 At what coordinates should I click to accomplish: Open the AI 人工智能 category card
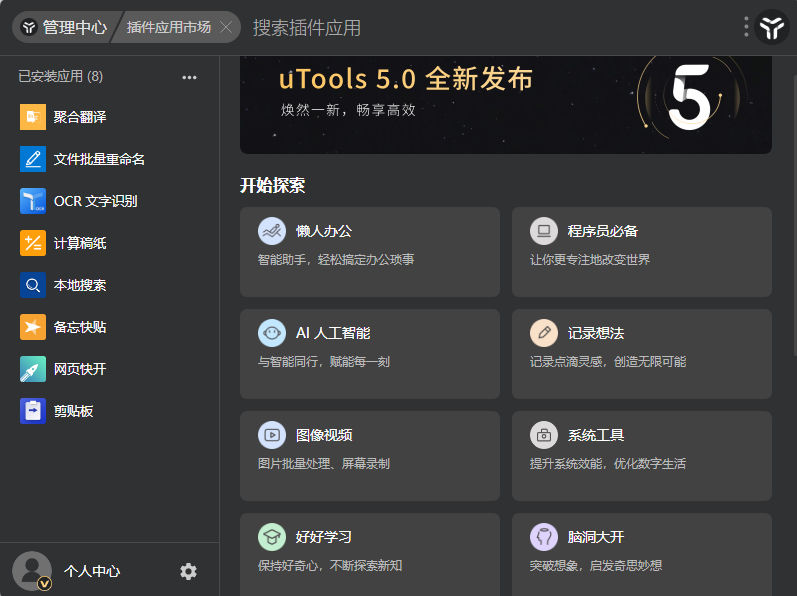[x=370, y=354]
